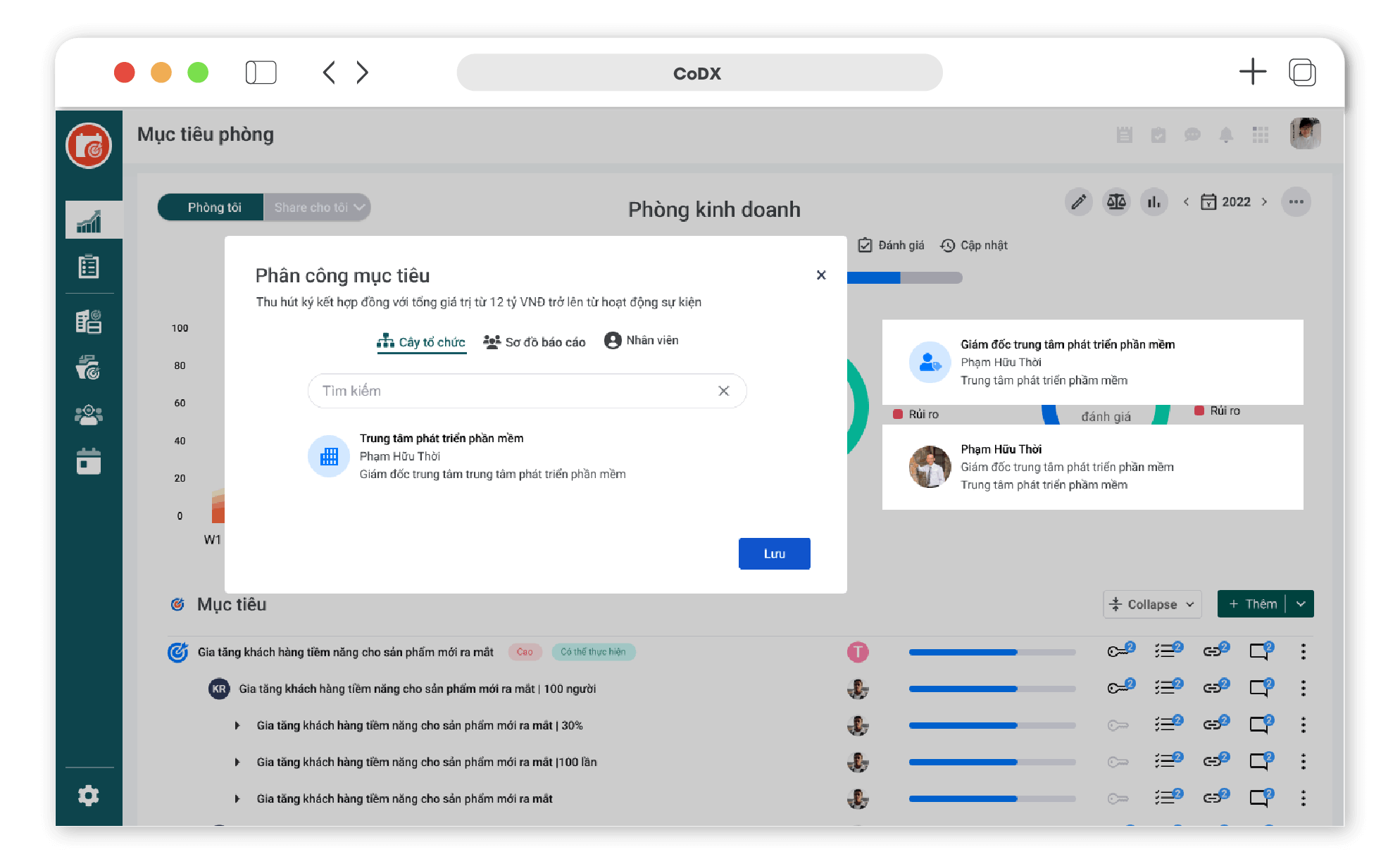Expand the '| 30%' key result row
Image resolution: width=1400 pixels, height=859 pixels.
237,725
